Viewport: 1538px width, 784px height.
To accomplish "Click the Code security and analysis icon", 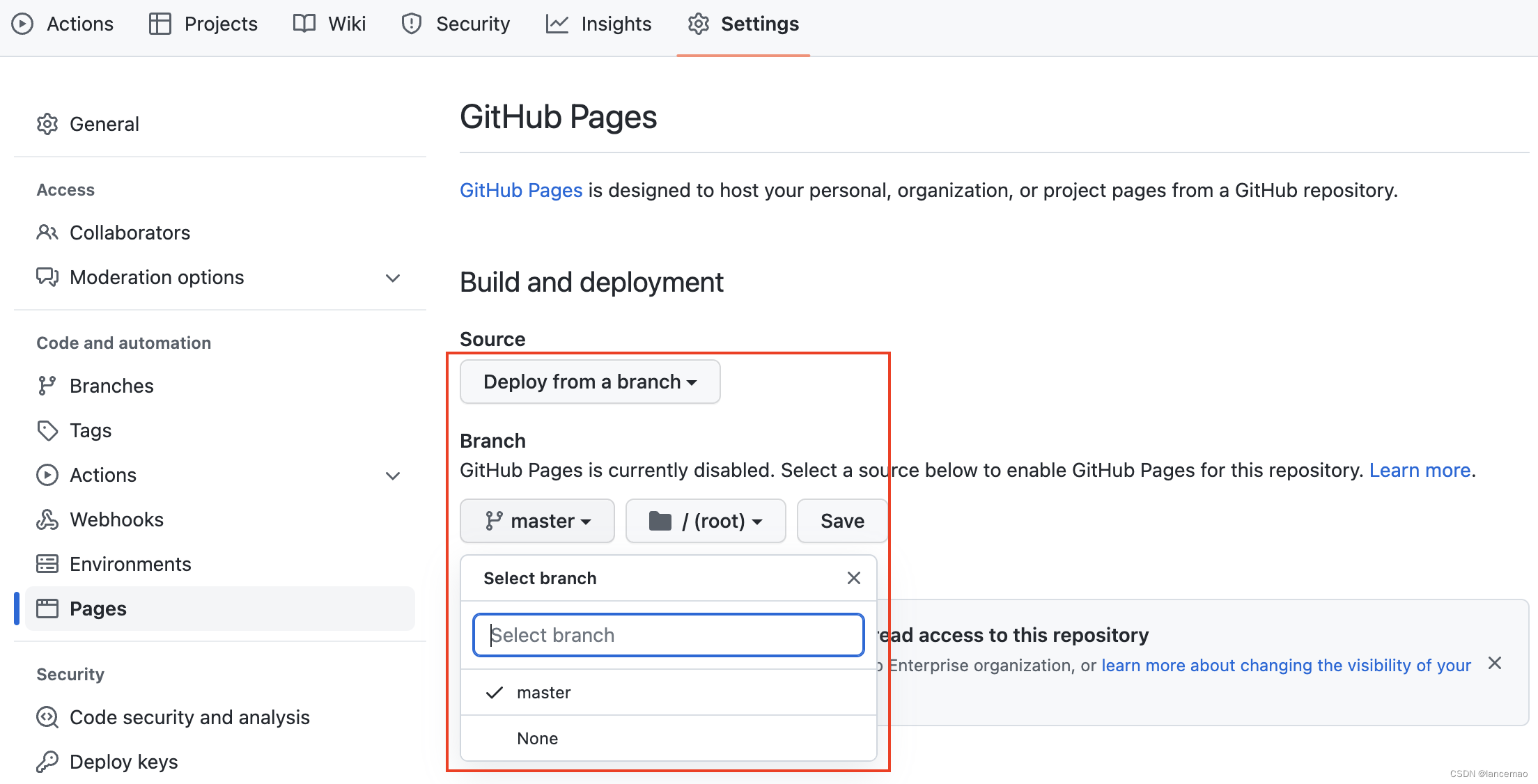I will (47, 717).
